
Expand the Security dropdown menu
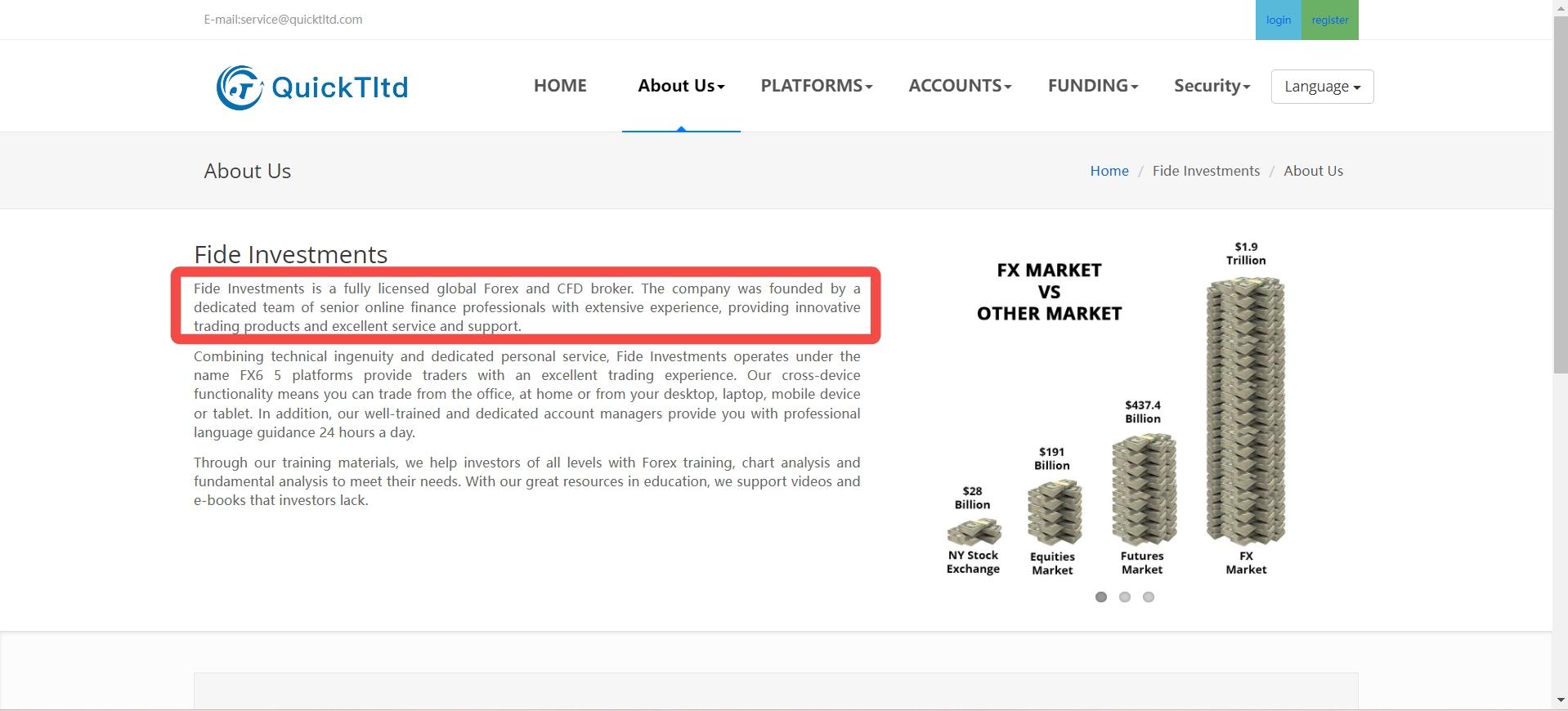(1212, 86)
